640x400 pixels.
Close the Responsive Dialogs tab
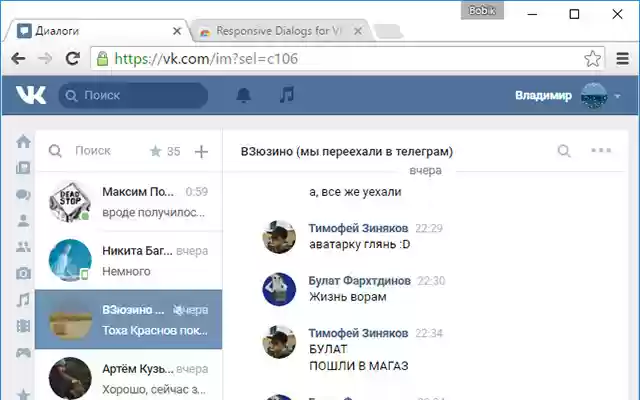click(x=358, y=31)
